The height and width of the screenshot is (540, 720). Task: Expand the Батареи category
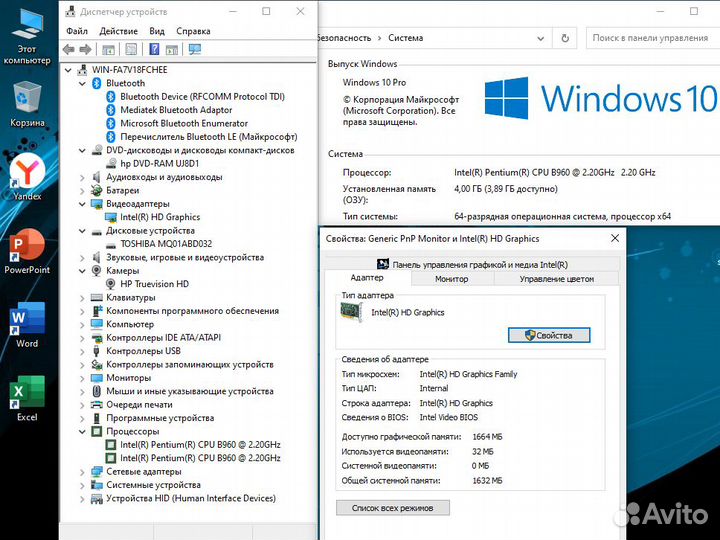click(x=82, y=191)
